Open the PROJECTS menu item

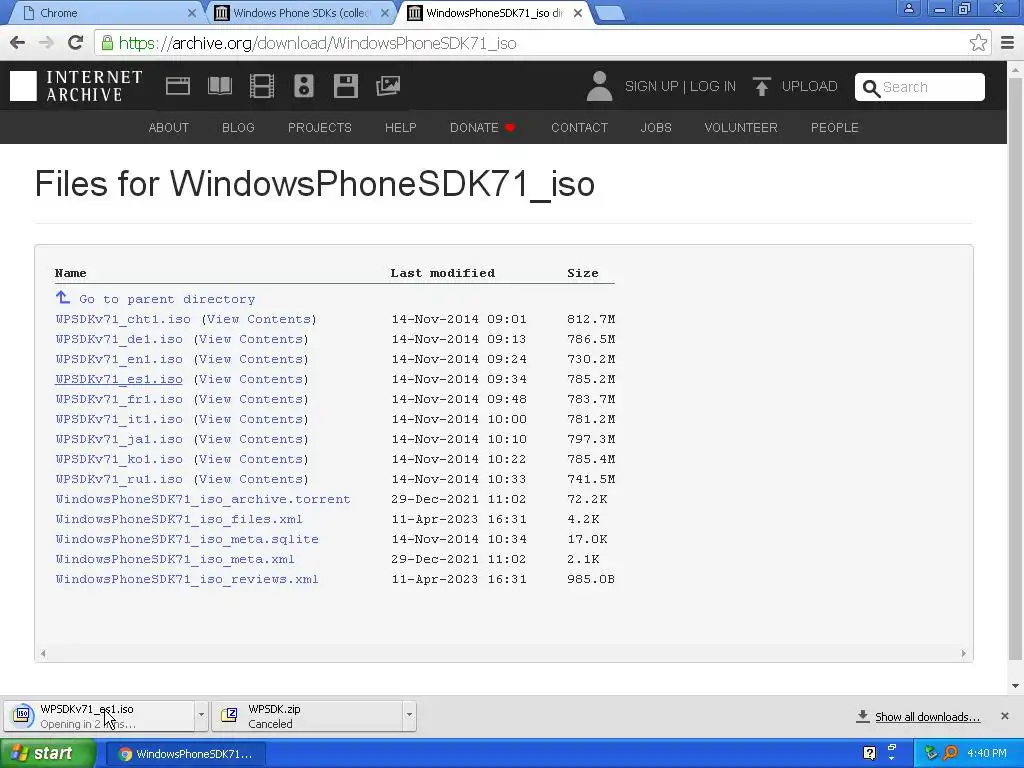tap(319, 127)
